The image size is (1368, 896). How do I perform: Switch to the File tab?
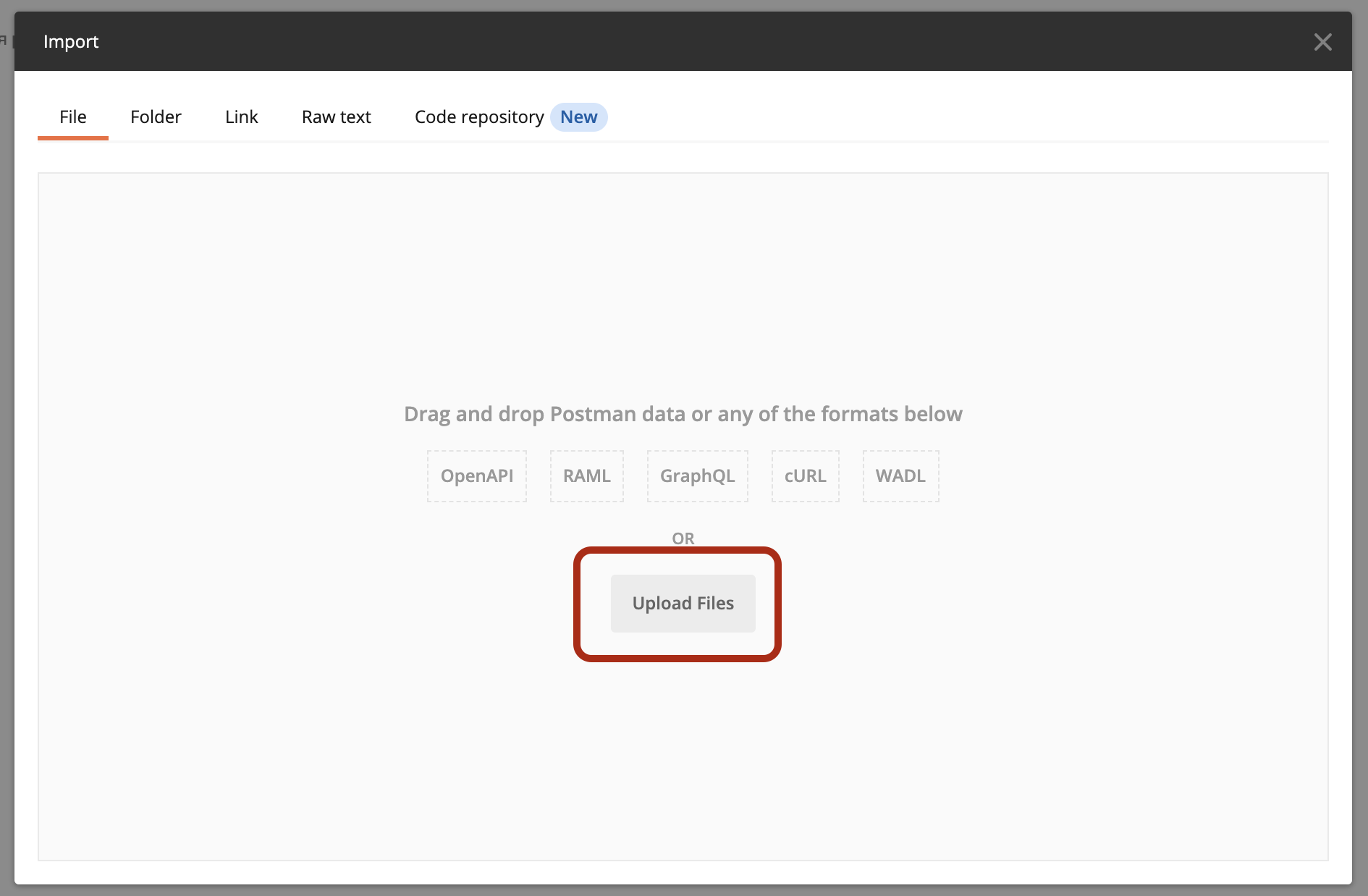point(73,117)
